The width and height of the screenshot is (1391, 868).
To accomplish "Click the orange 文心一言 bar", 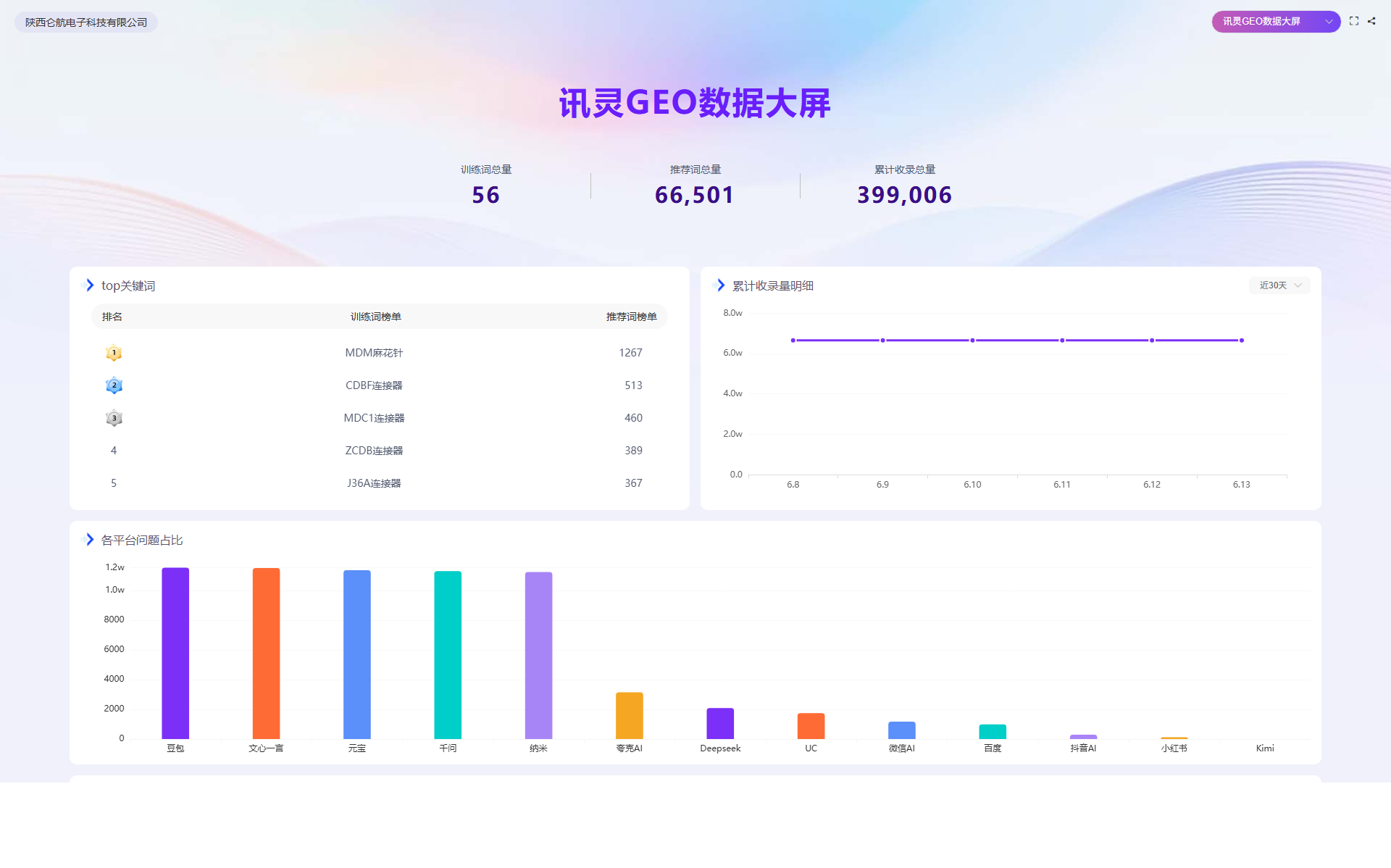I will tap(266, 654).
